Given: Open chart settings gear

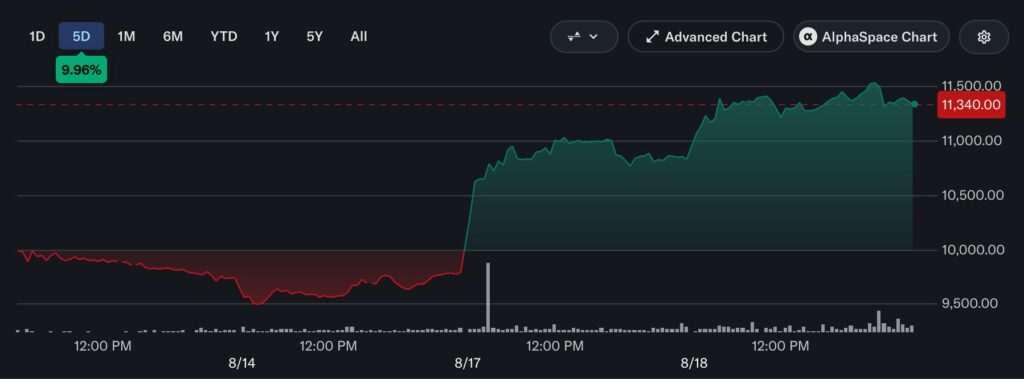Looking at the screenshot, I should pyautogui.click(x=984, y=37).
